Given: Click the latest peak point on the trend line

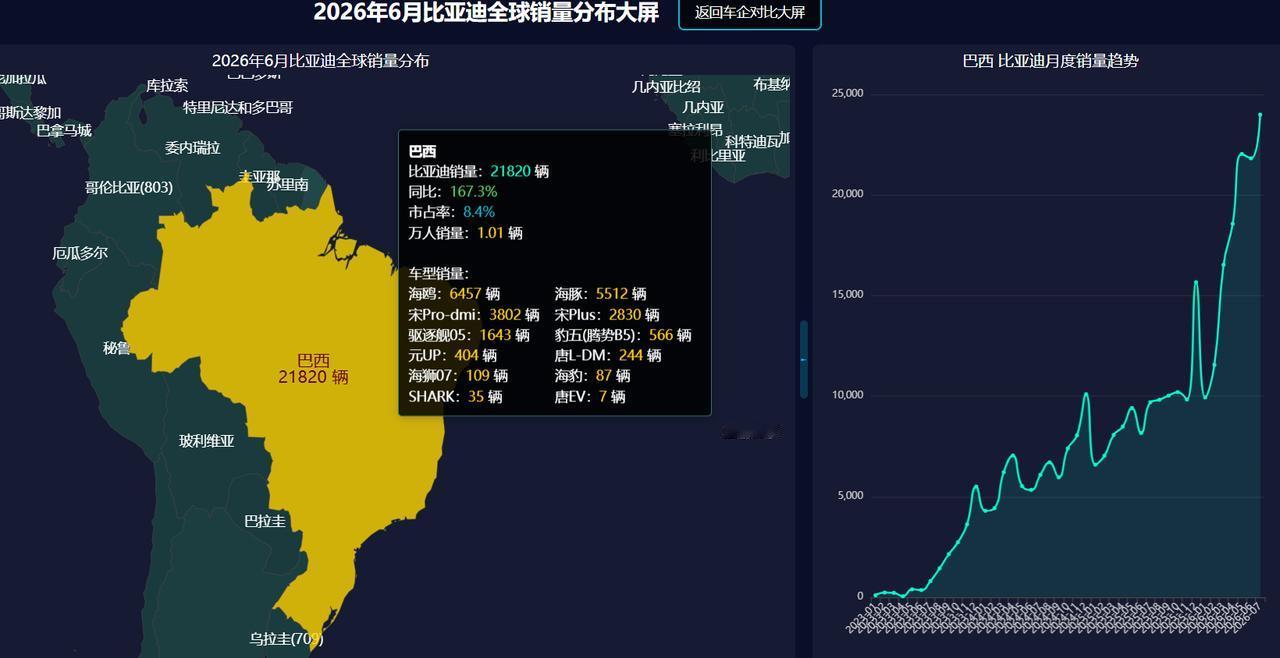Looking at the screenshot, I should 1260,115.
